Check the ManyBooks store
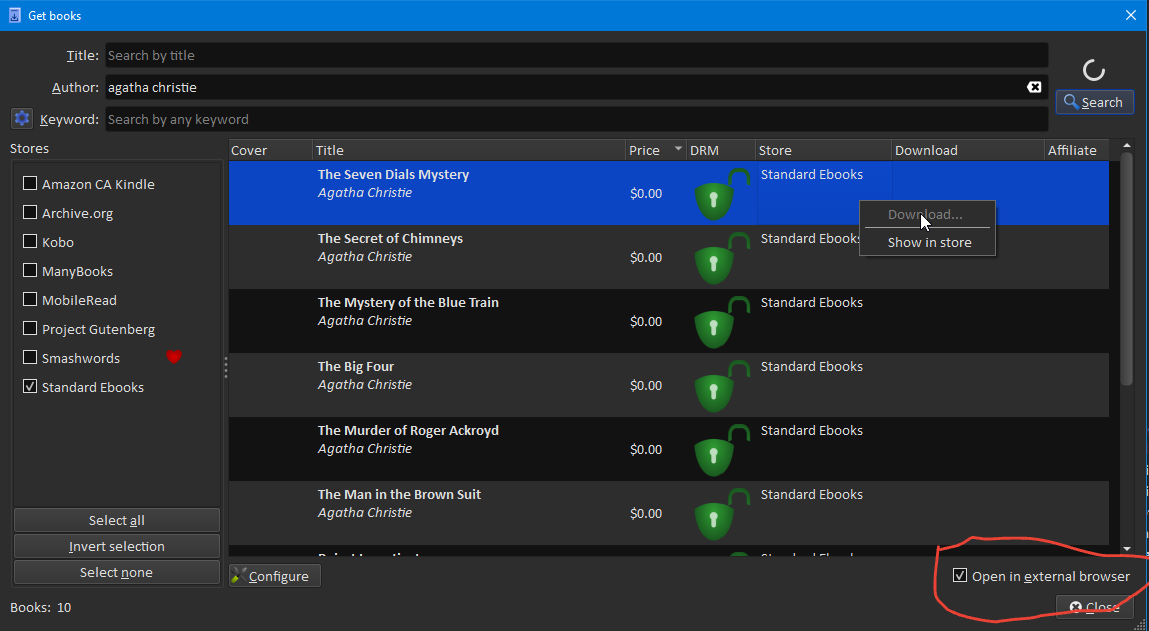Viewport: 1149px width, 631px height. pos(30,270)
